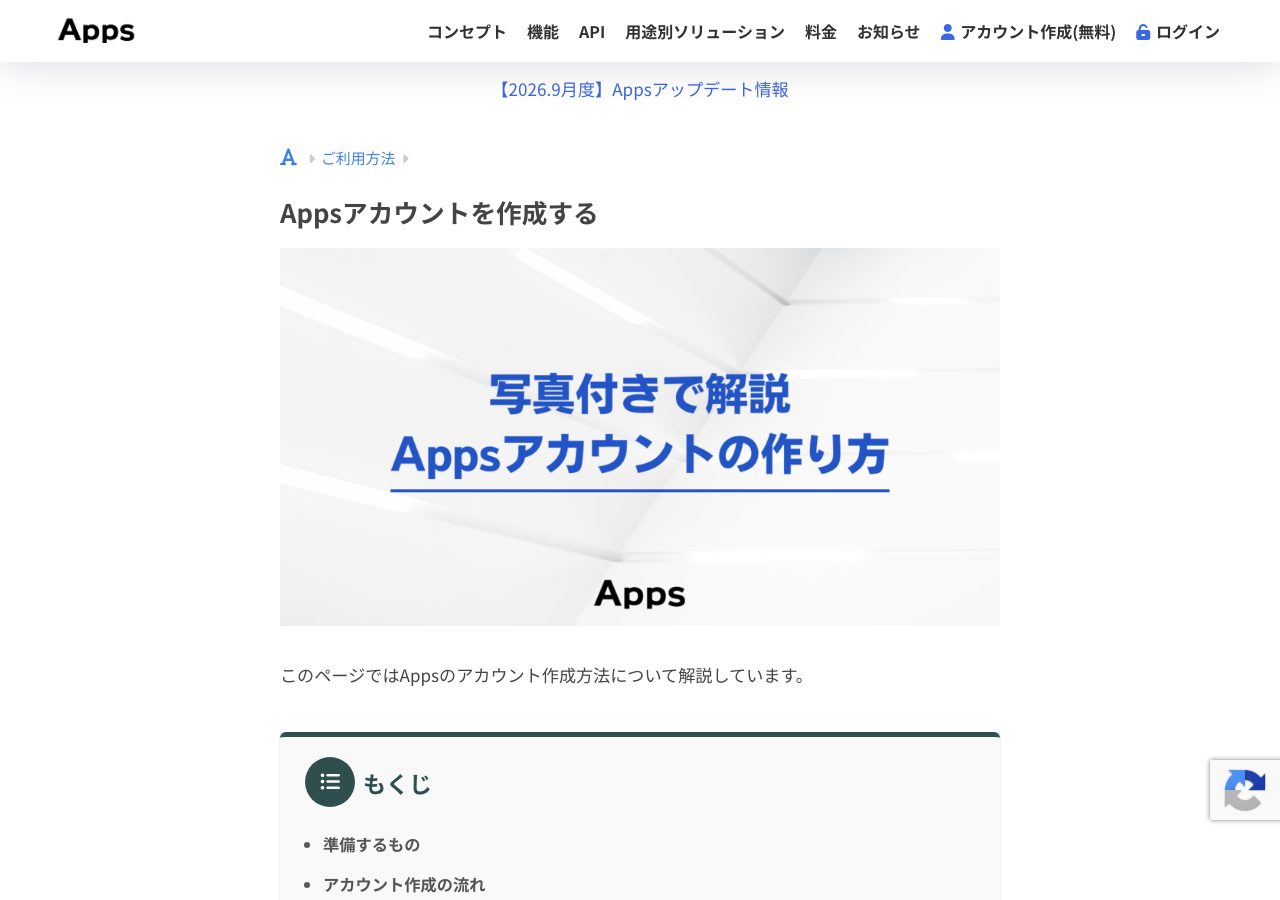Screen dimensions: 1280x900
Task: Click the person icon beside アカウント作成(無料)
Action: point(948,32)
